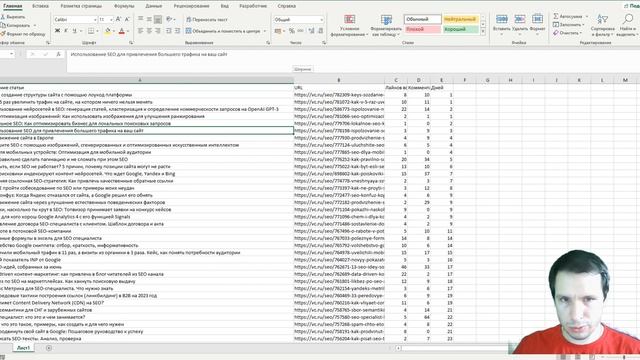Screen dimensions: 640x360
Task: Switch to Разметка страницы tab
Action: click(x=81, y=6)
